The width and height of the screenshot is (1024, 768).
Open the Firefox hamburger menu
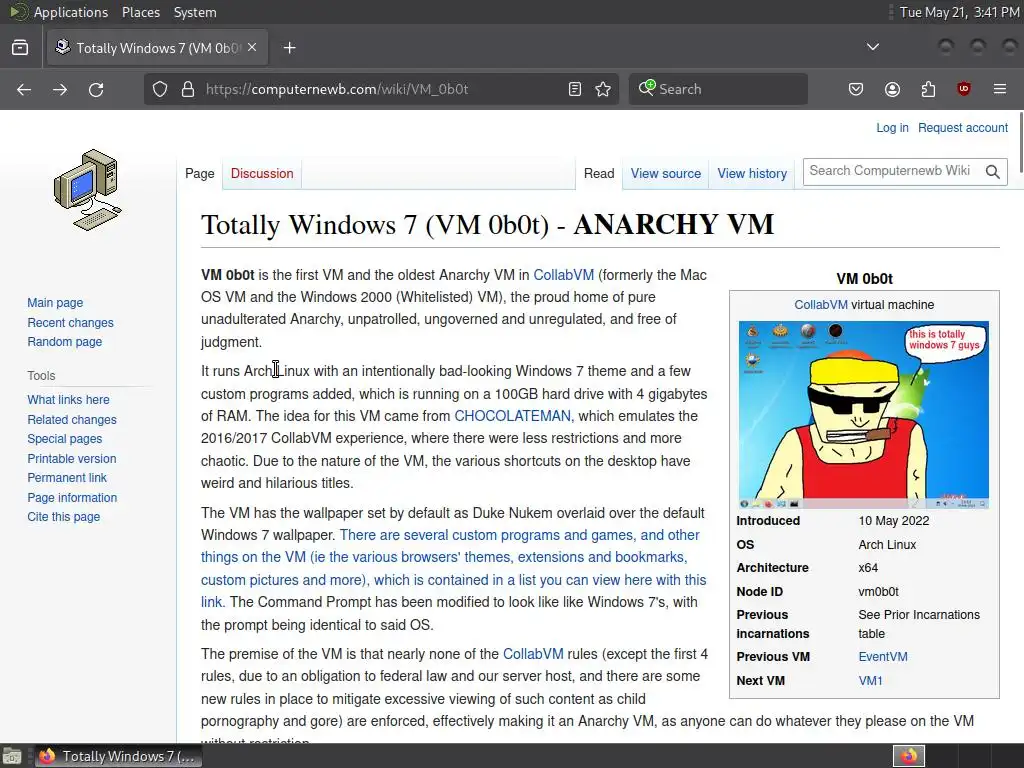(x=1000, y=89)
